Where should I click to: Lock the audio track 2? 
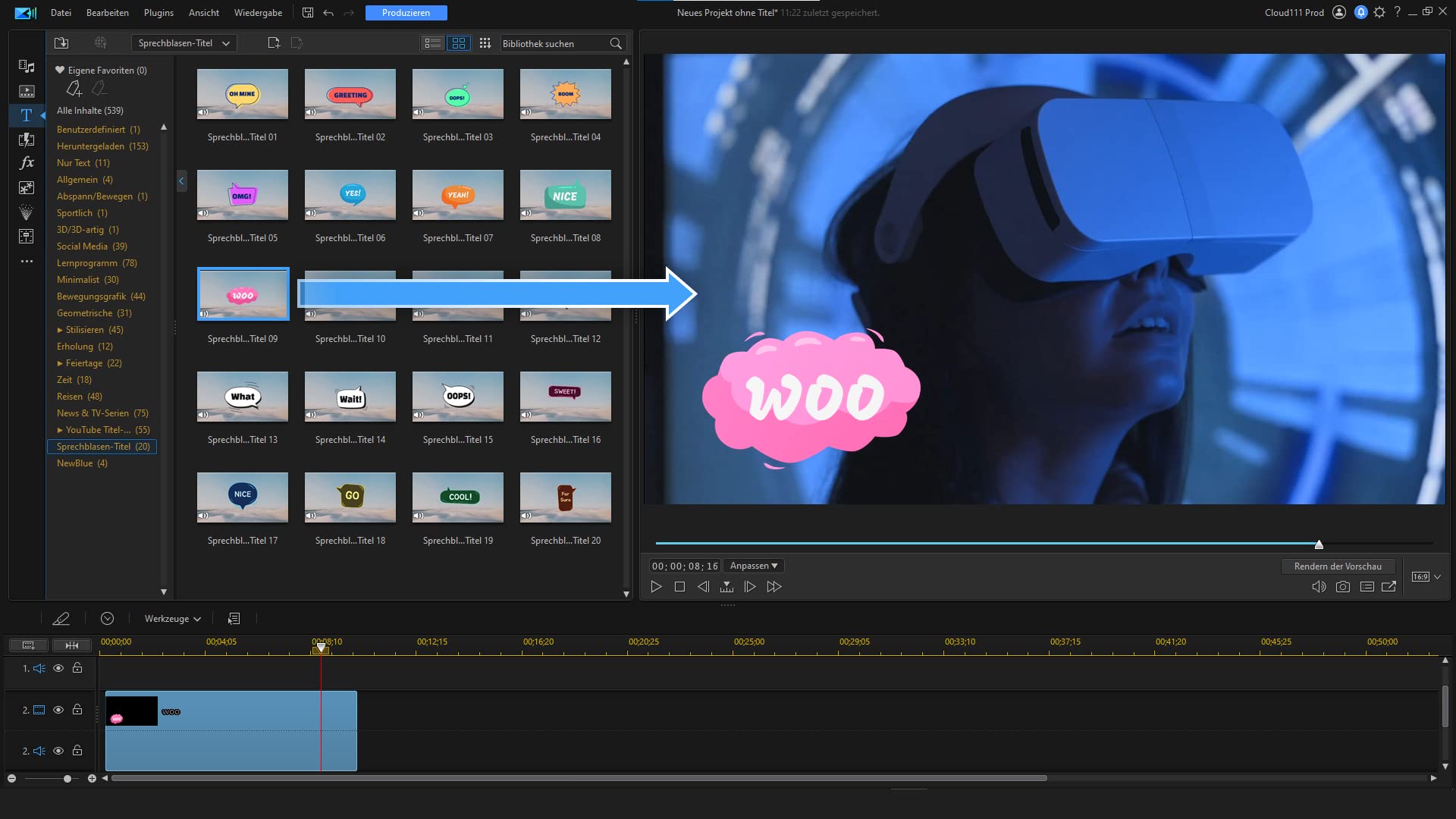pyautogui.click(x=77, y=750)
